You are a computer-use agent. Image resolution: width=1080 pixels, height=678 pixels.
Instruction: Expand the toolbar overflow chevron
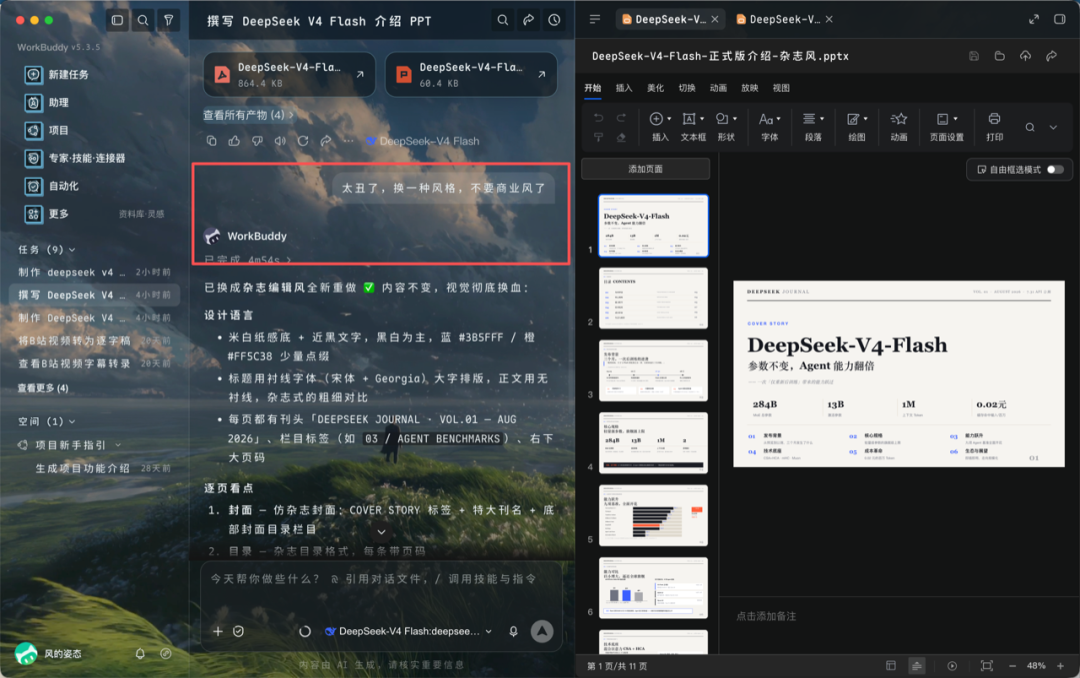click(1053, 127)
